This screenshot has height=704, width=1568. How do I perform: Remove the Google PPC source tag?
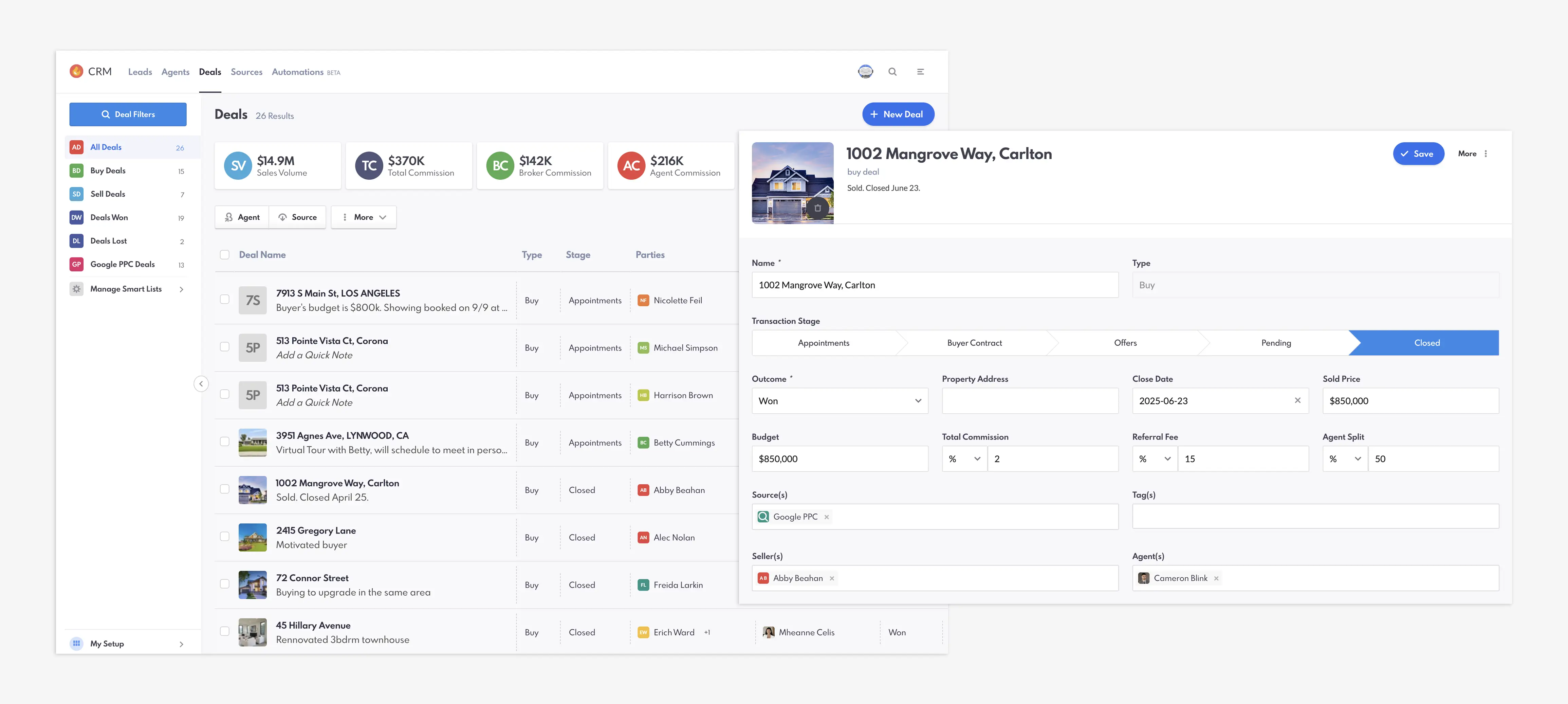(x=827, y=517)
